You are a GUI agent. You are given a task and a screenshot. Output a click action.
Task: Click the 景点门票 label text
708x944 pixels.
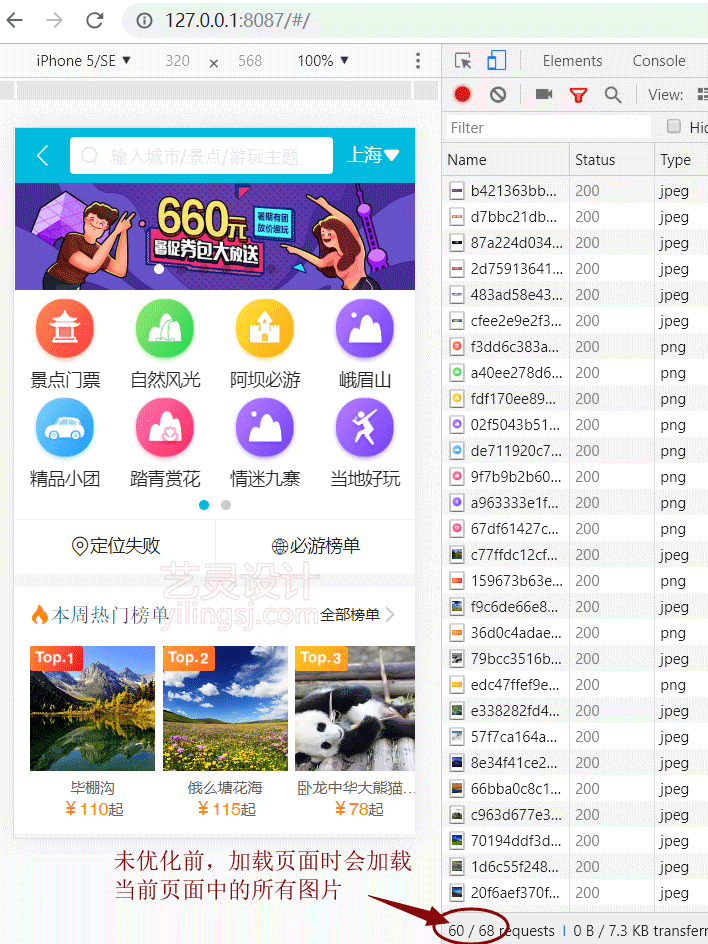pyautogui.click(x=65, y=379)
